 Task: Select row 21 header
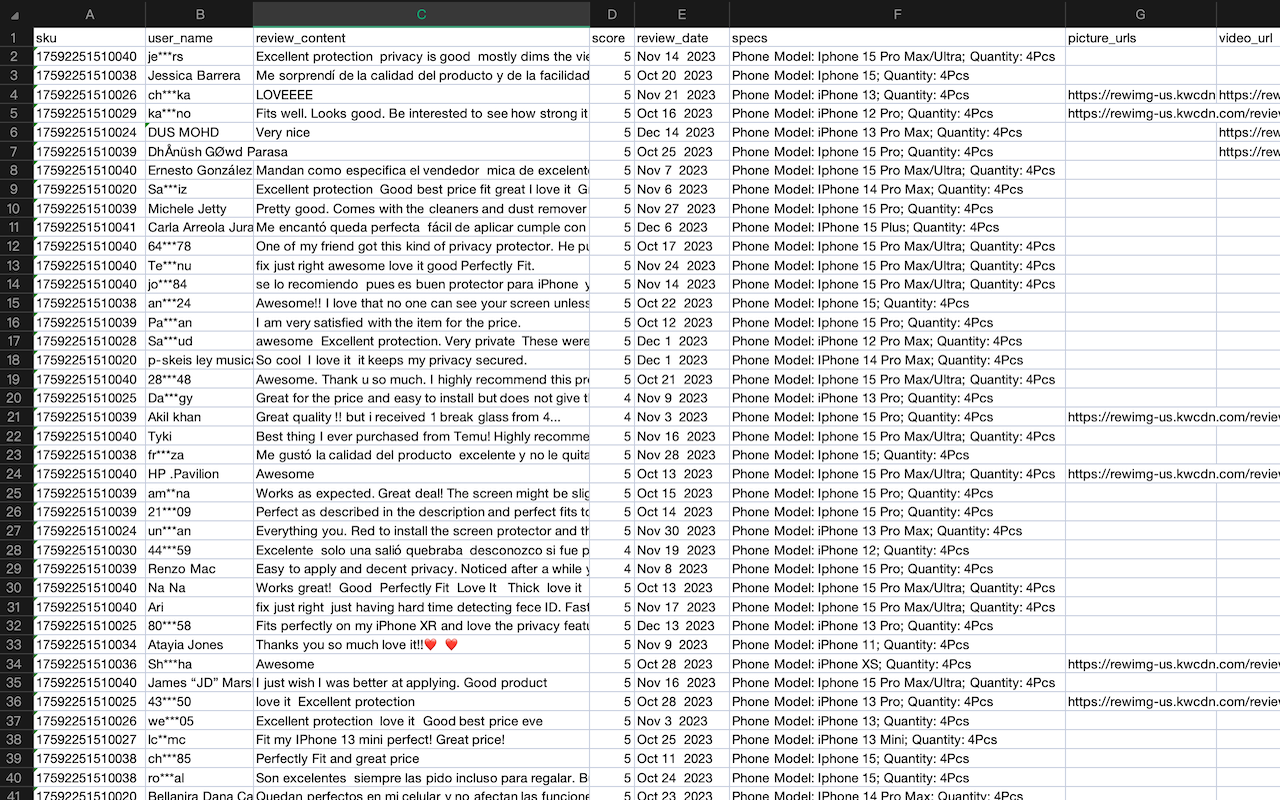16,417
